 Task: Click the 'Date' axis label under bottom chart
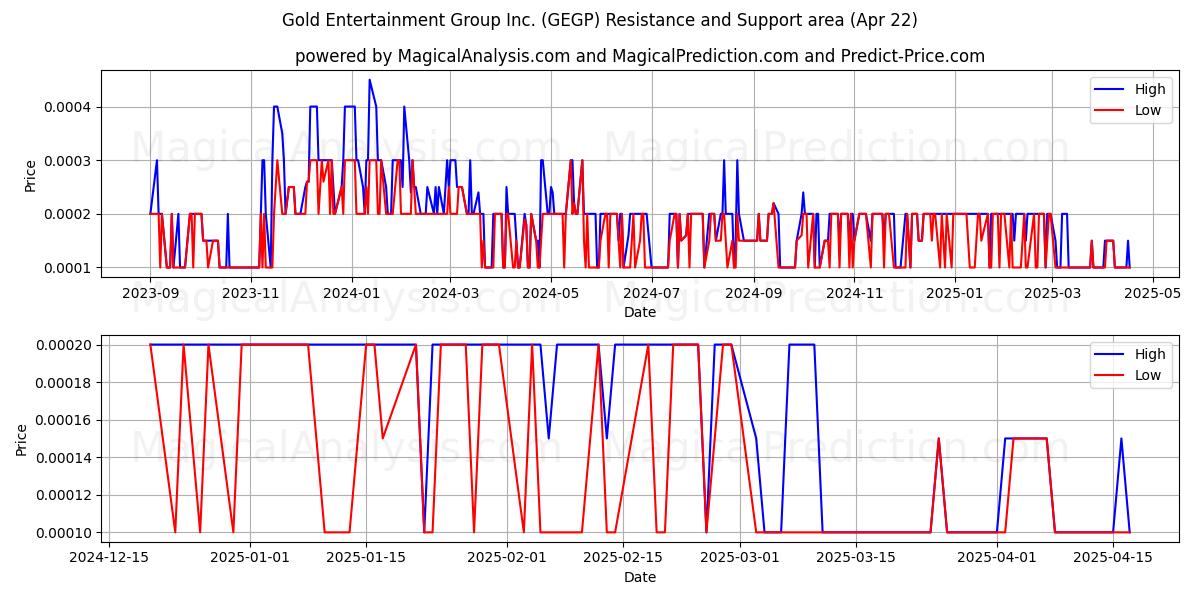640,577
